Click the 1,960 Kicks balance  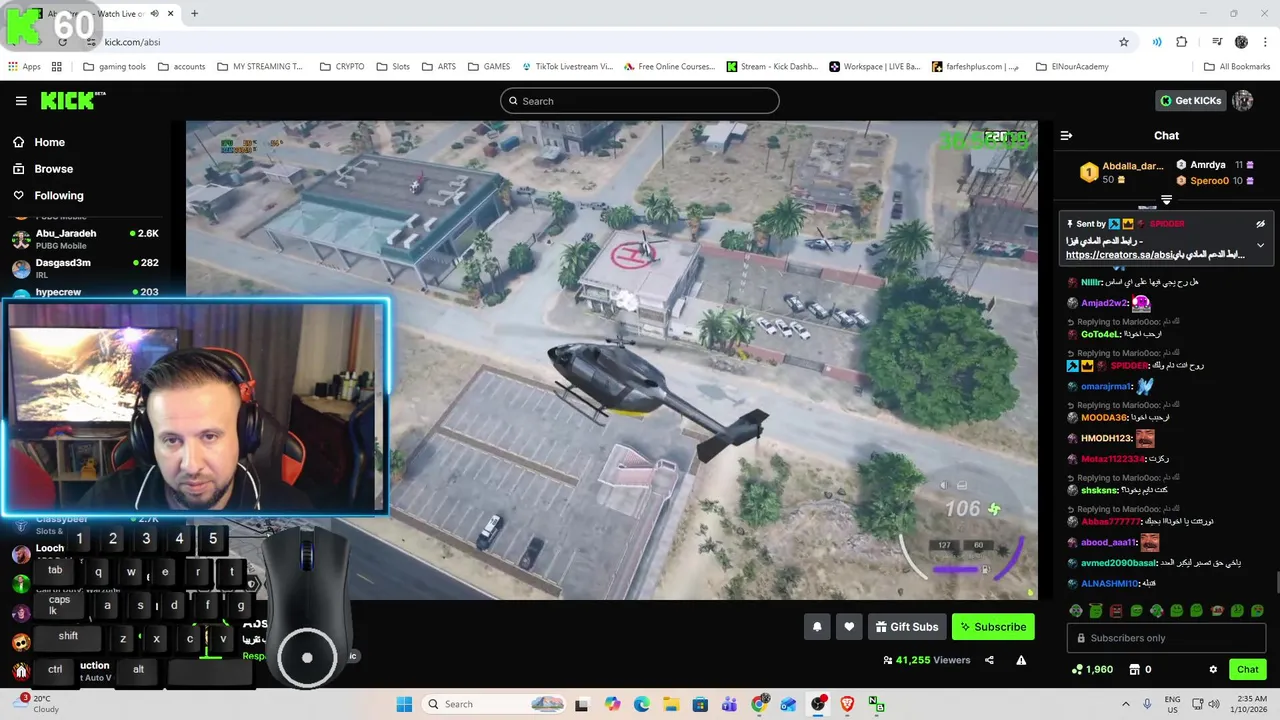click(x=1092, y=669)
